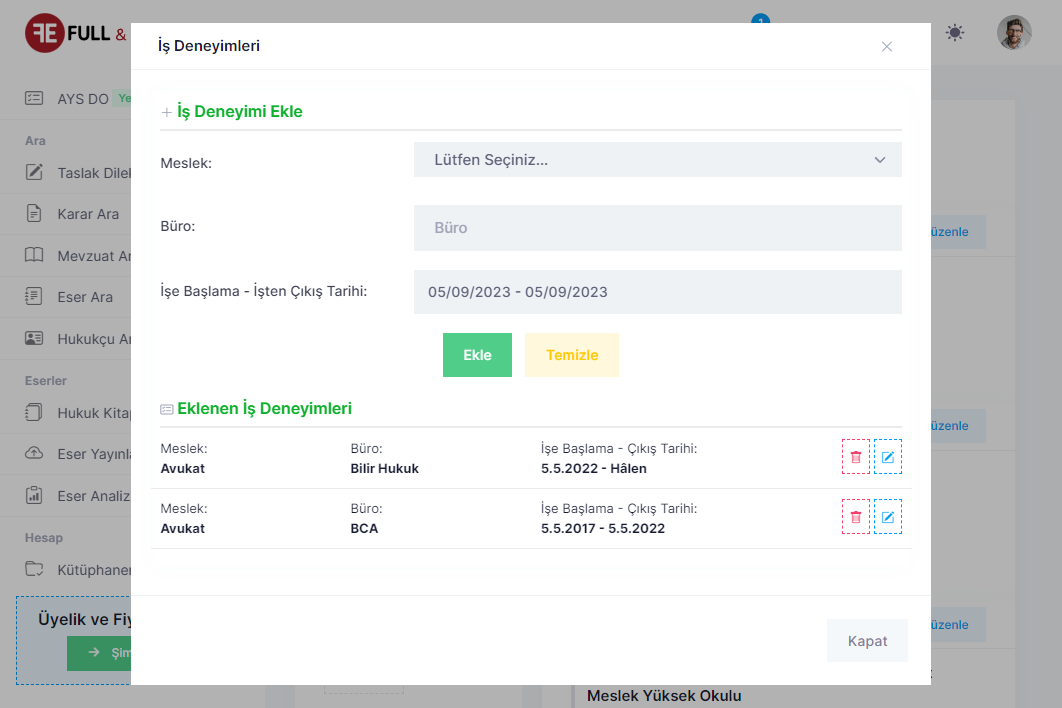Toggle the light/dark theme sun icon
The height and width of the screenshot is (708, 1062).
[x=955, y=33]
